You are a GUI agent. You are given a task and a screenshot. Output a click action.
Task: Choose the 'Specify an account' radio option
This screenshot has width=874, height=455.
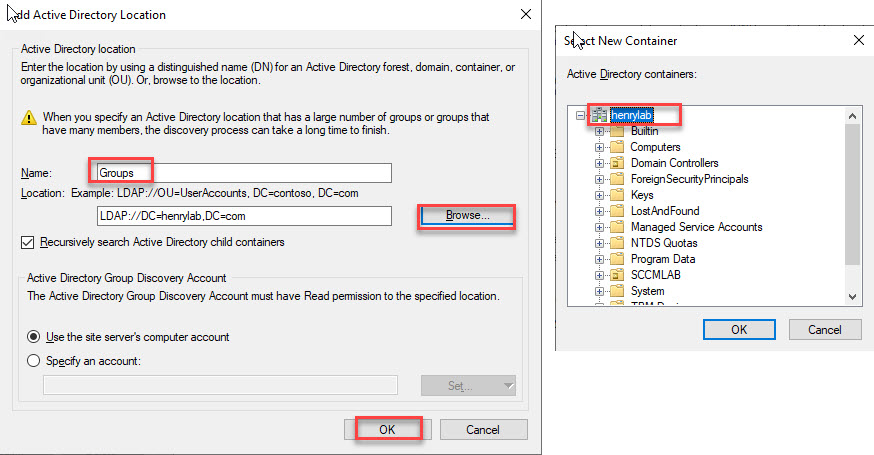(34, 361)
